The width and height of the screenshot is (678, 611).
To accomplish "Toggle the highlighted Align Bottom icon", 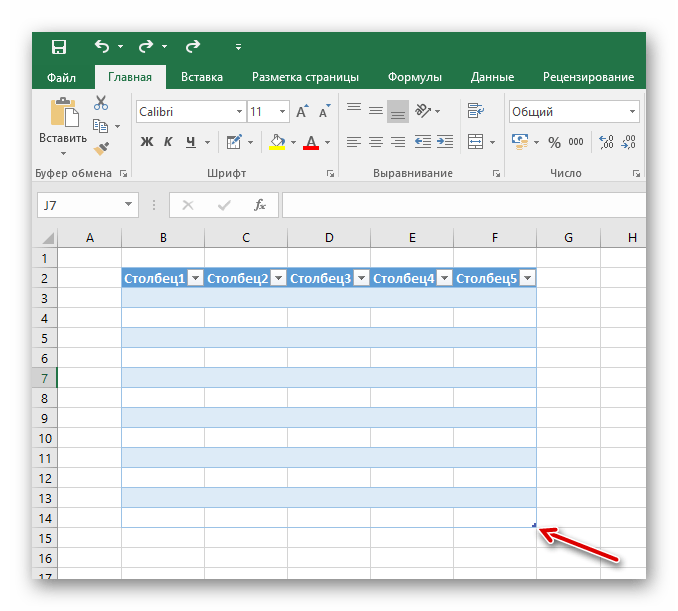I will pyautogui.click(x=398, y=111).
